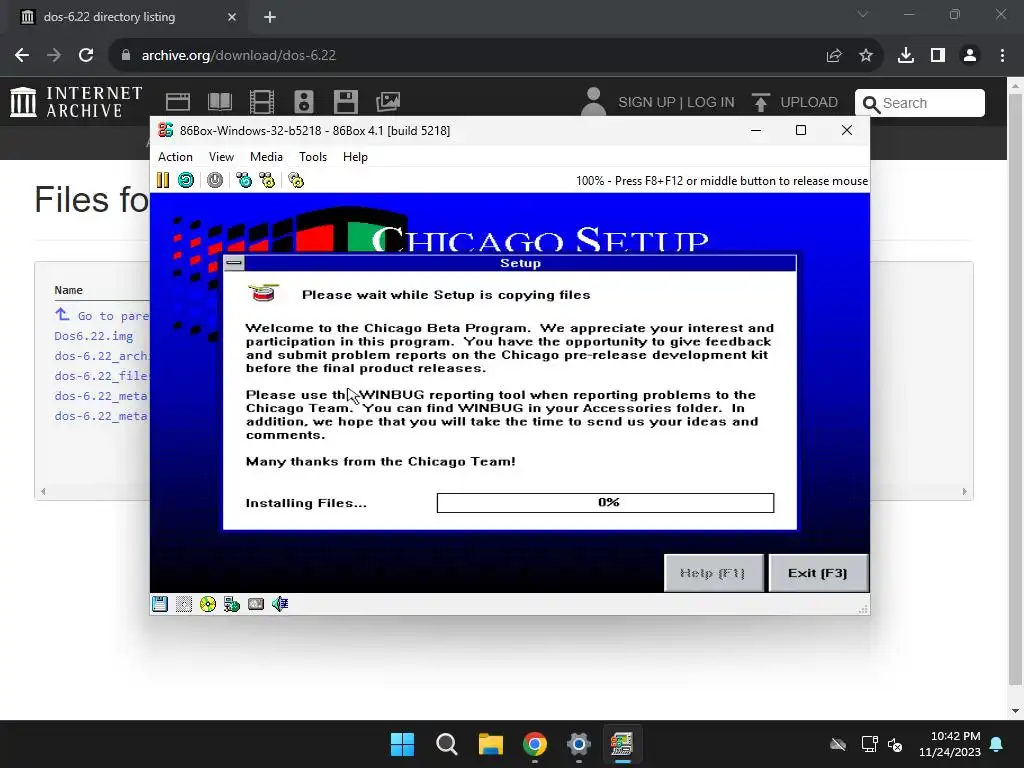The width and height of the screenshot is (1024, 768).
Task: Click the Help (F1) setup button
Action: 713,573
